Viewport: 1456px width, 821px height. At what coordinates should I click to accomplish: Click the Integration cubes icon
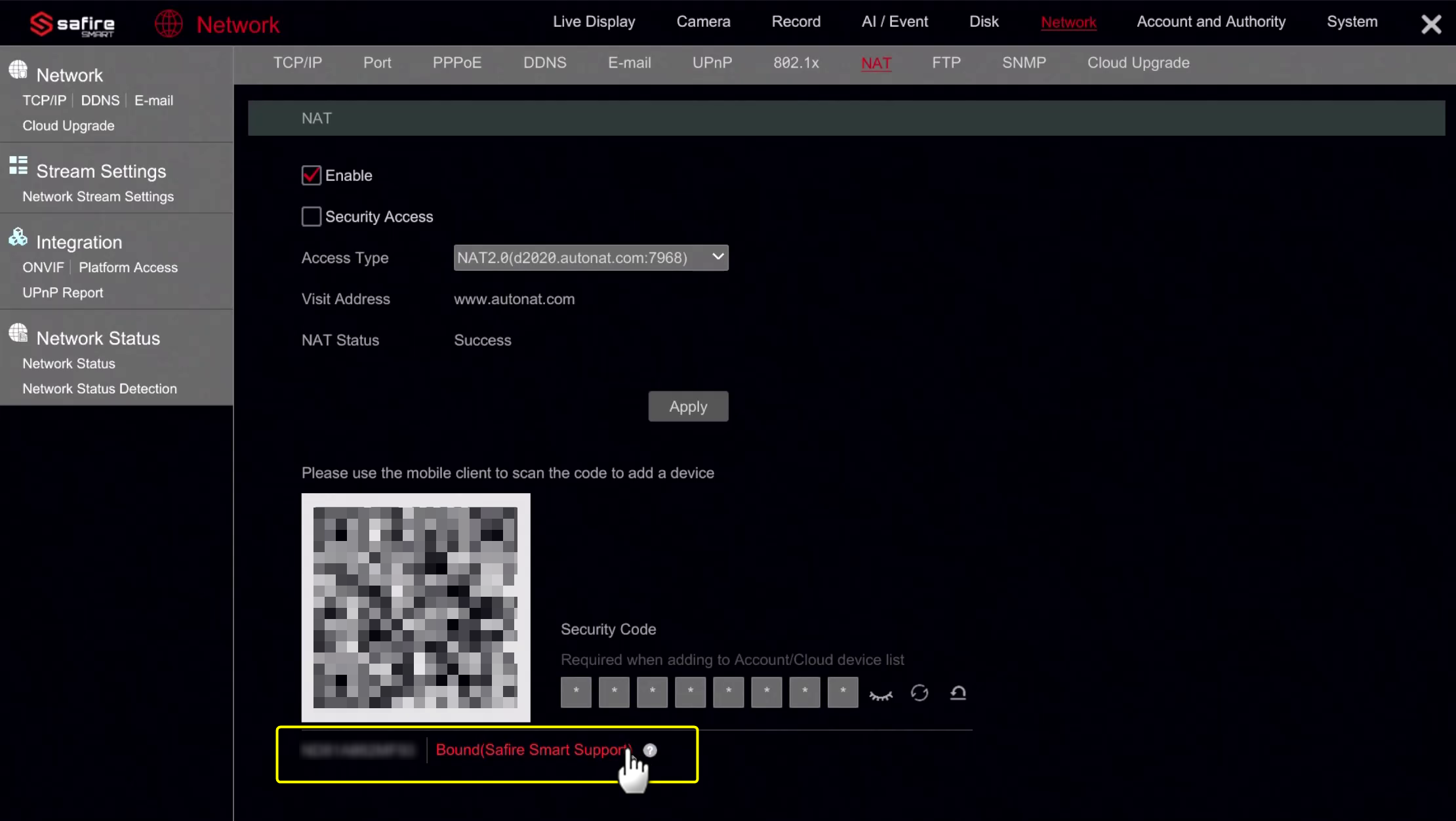click(x=18, y=237)
